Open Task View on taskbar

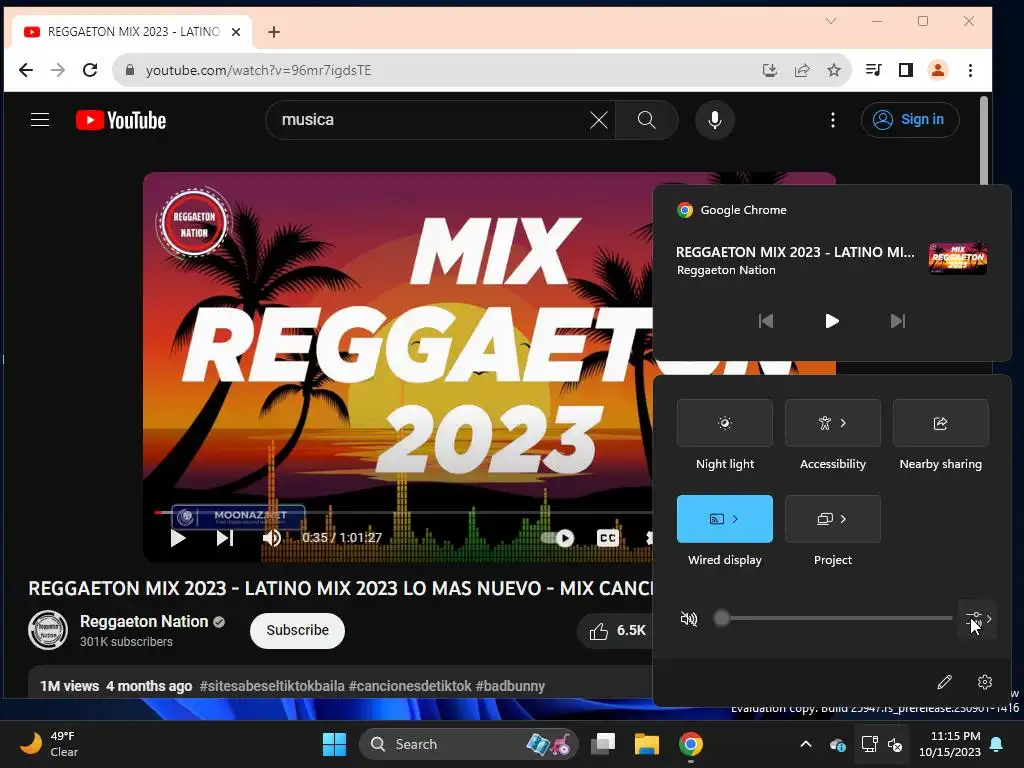pos(603,744)
